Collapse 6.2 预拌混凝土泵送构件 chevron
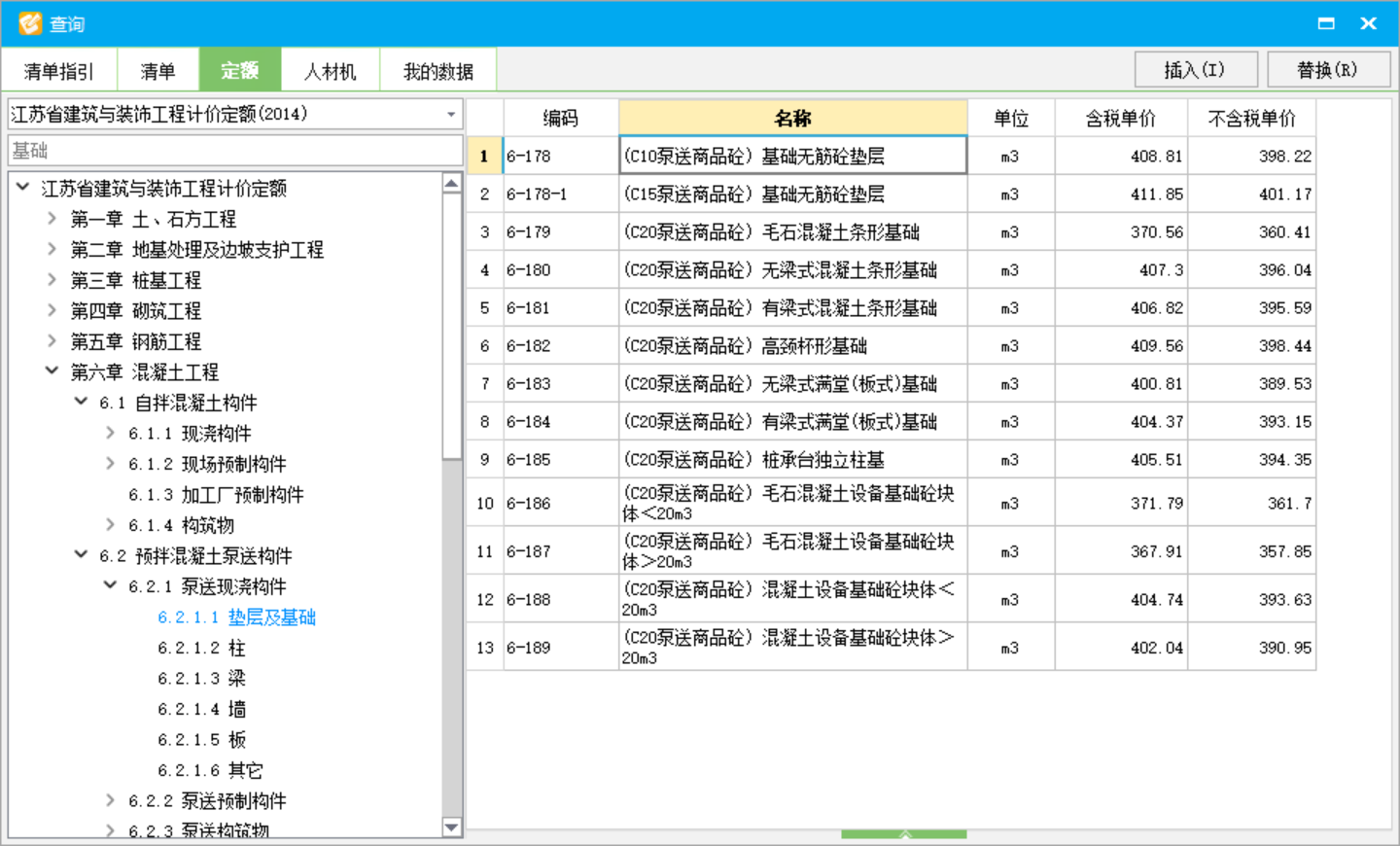The height and width of the screenshot is (846, 1400). point(81,555)
